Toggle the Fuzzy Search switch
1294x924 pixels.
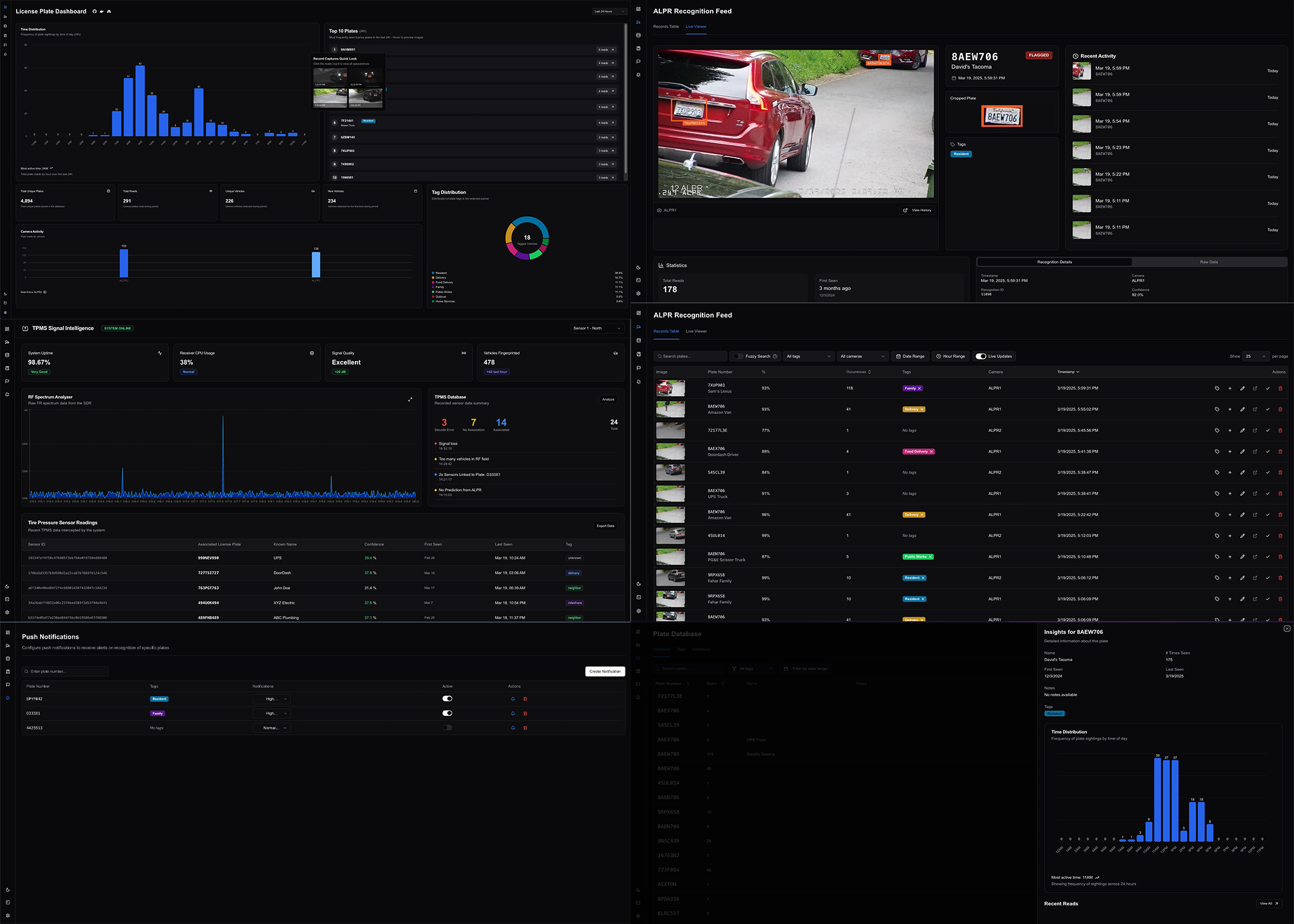tap(738, 356)
